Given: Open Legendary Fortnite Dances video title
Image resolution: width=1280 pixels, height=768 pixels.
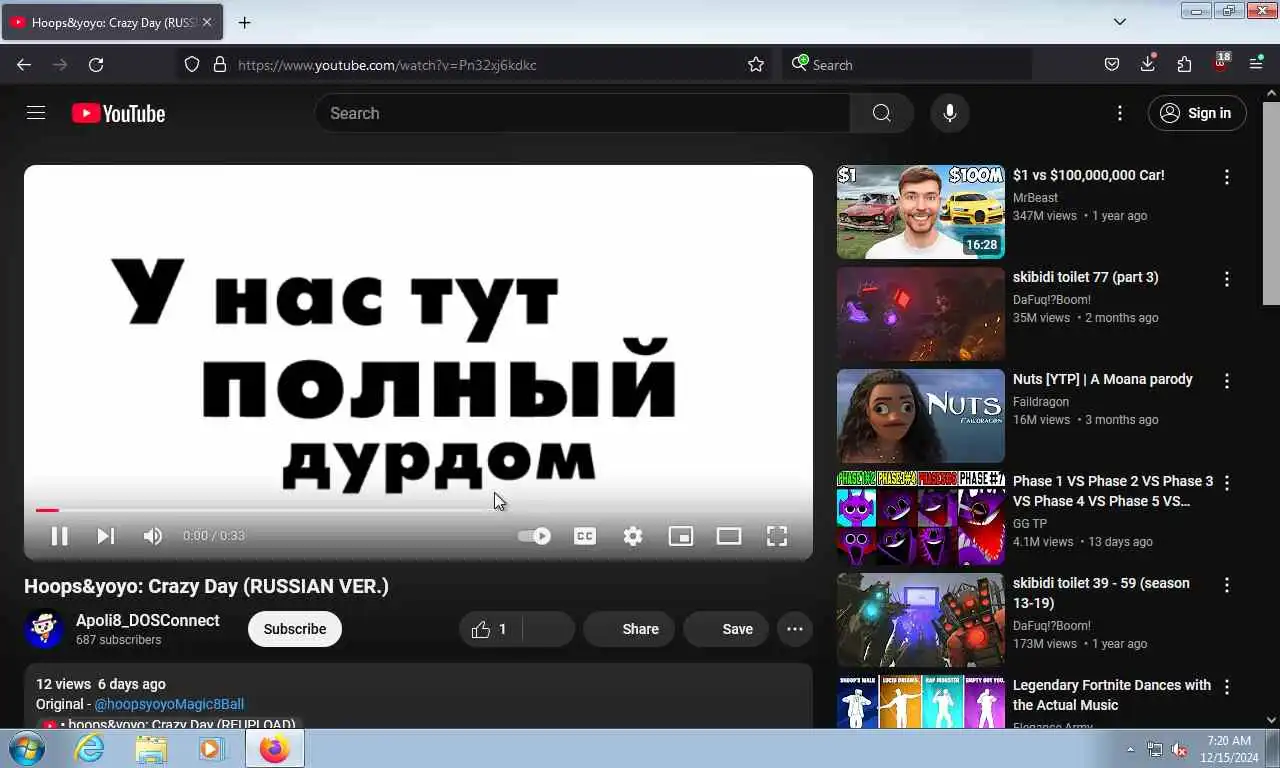Looking at the screenshot, I should pyautogui.click(x=1112, y=695).
